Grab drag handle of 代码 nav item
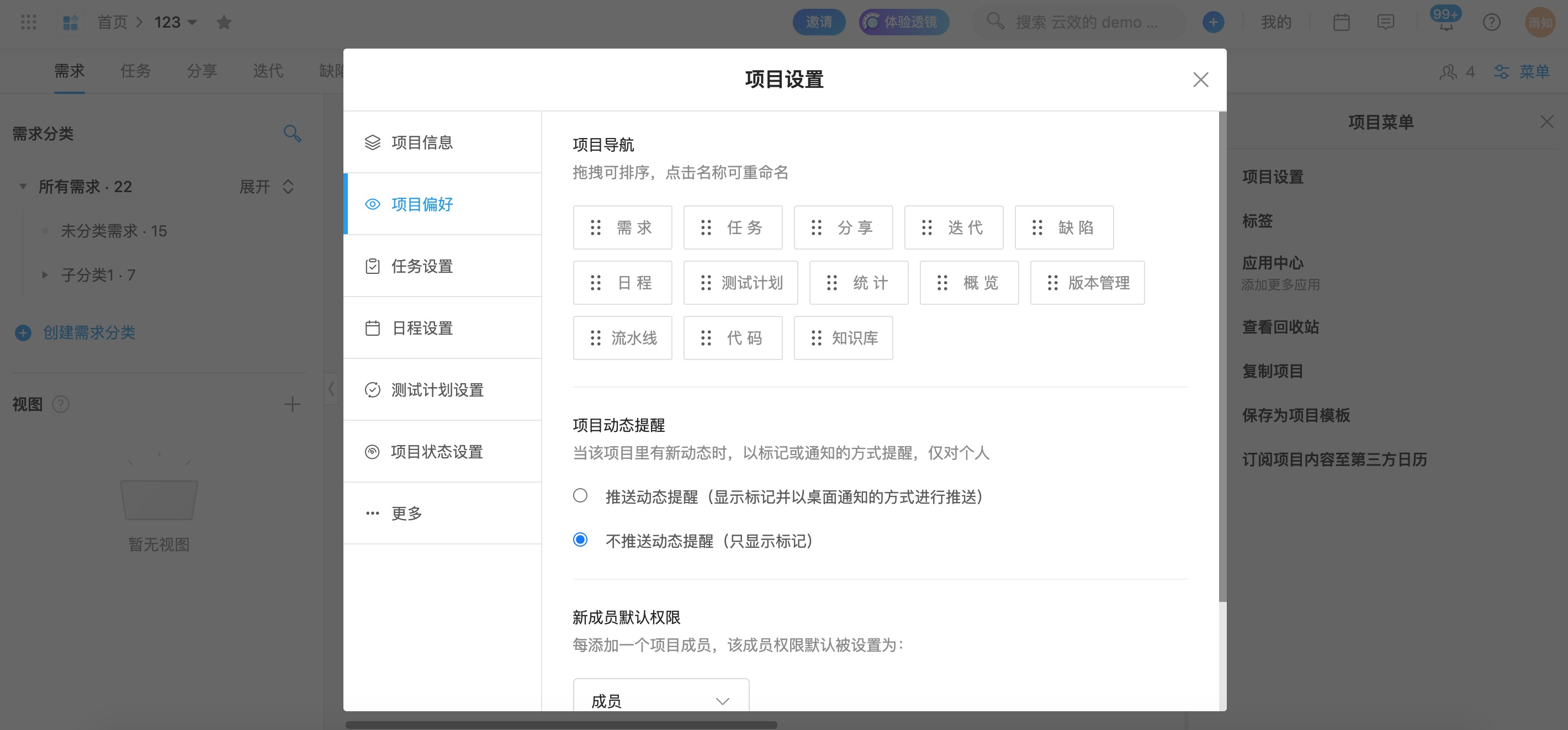The height and width of the screenshot is (730, 1568). click(706, 338)
